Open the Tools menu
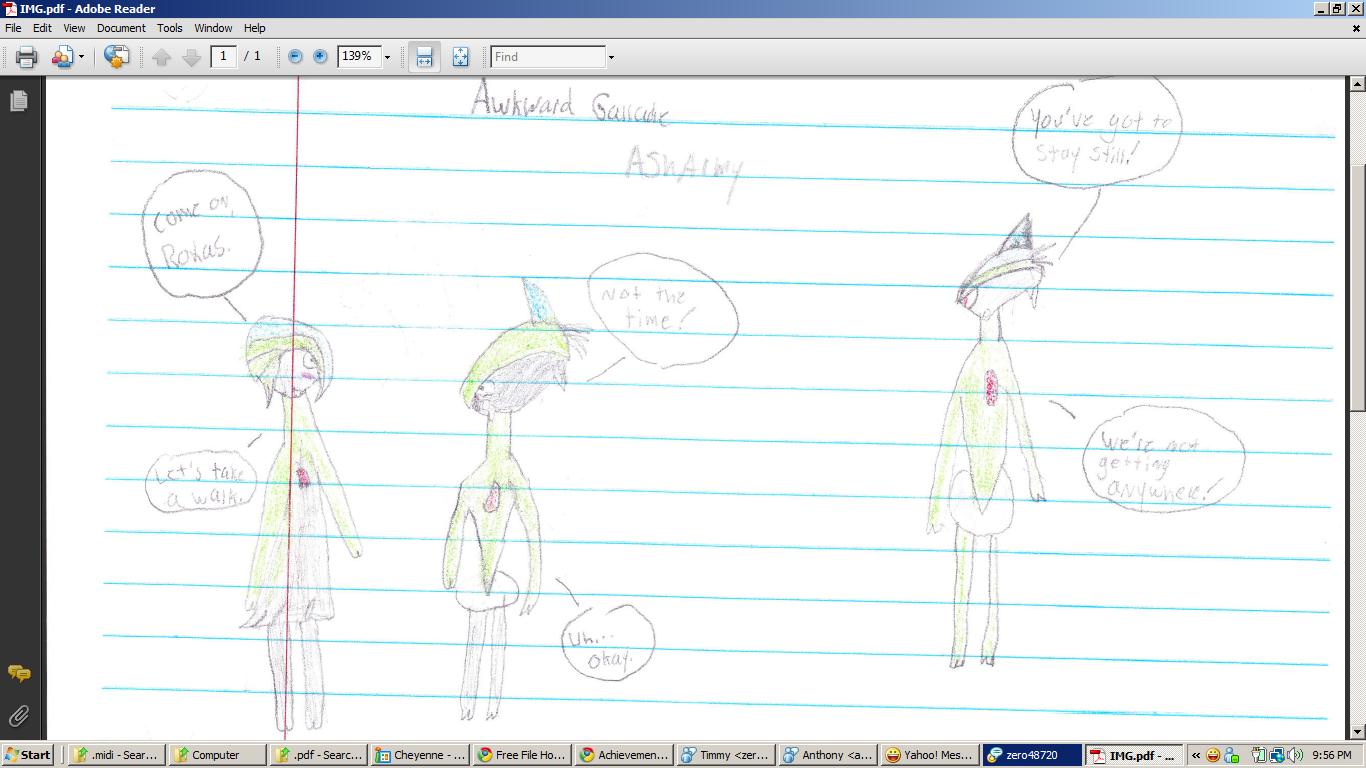Screen dimensions: 1366x768 [x=169, y=28]
